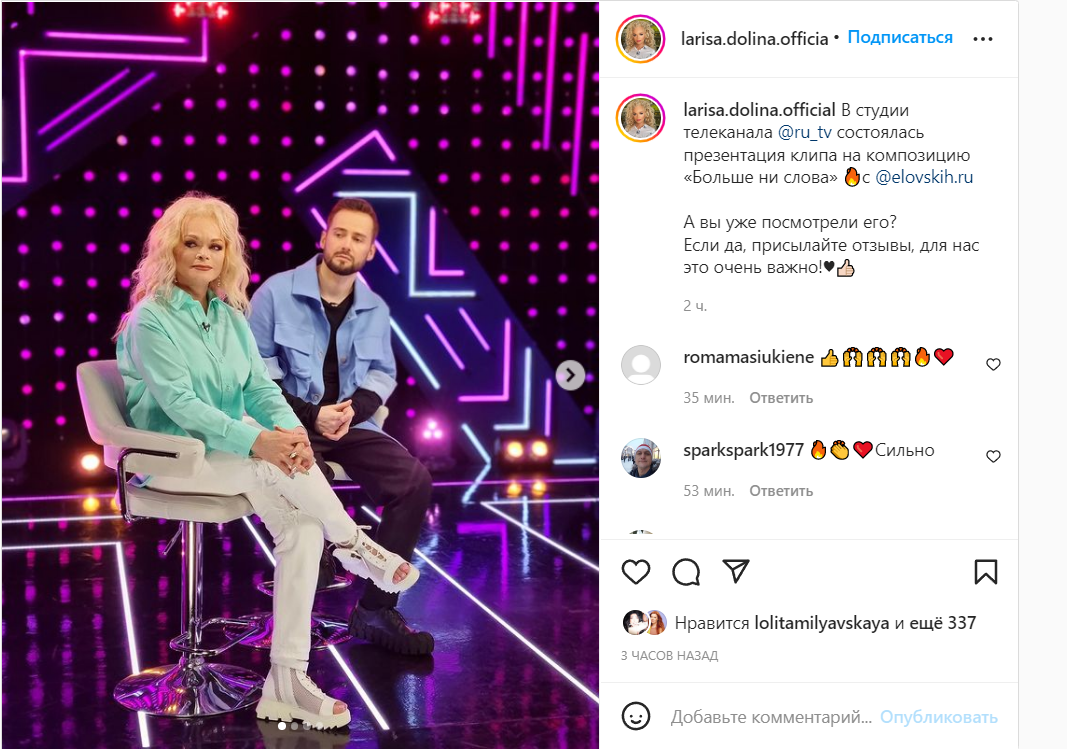Click the Добавьте комментарий input field
The image size is (1067, 749).
coord(771,717)
